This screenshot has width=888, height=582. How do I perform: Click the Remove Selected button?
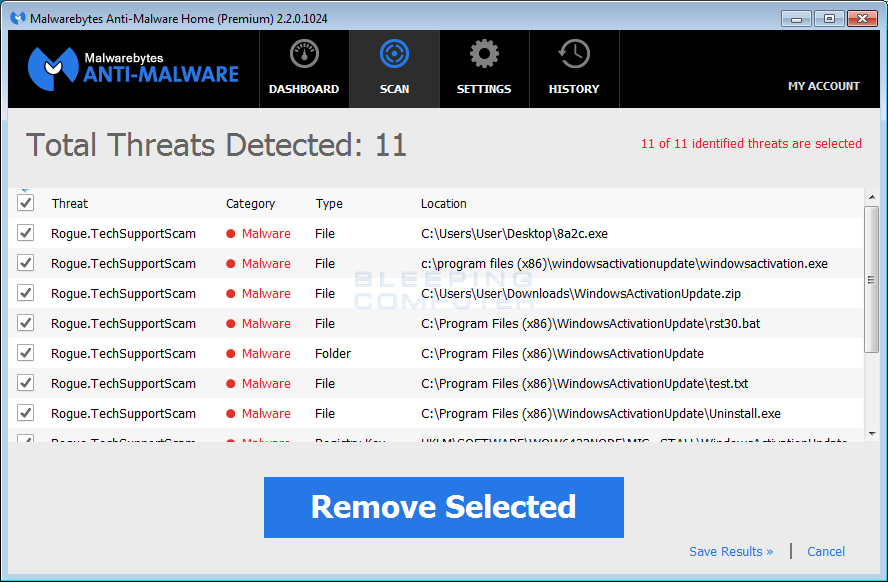[x=443, y=507]
